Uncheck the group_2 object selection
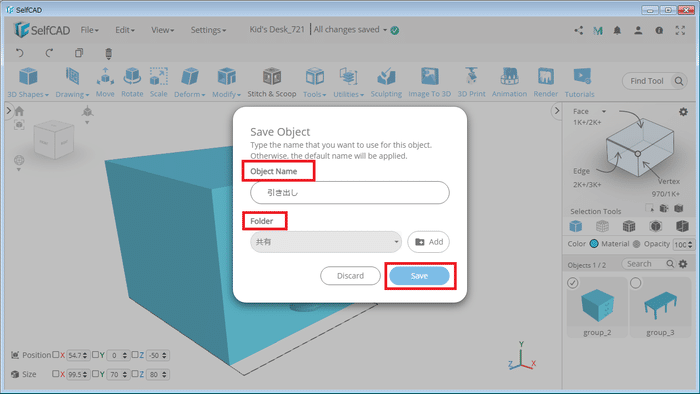This screenshot has height=394, width=700. click(573, 283)
